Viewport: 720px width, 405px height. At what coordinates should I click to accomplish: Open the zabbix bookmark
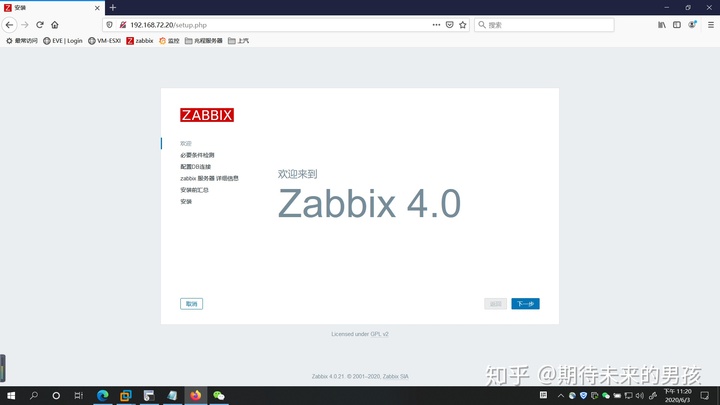point(140,41)
